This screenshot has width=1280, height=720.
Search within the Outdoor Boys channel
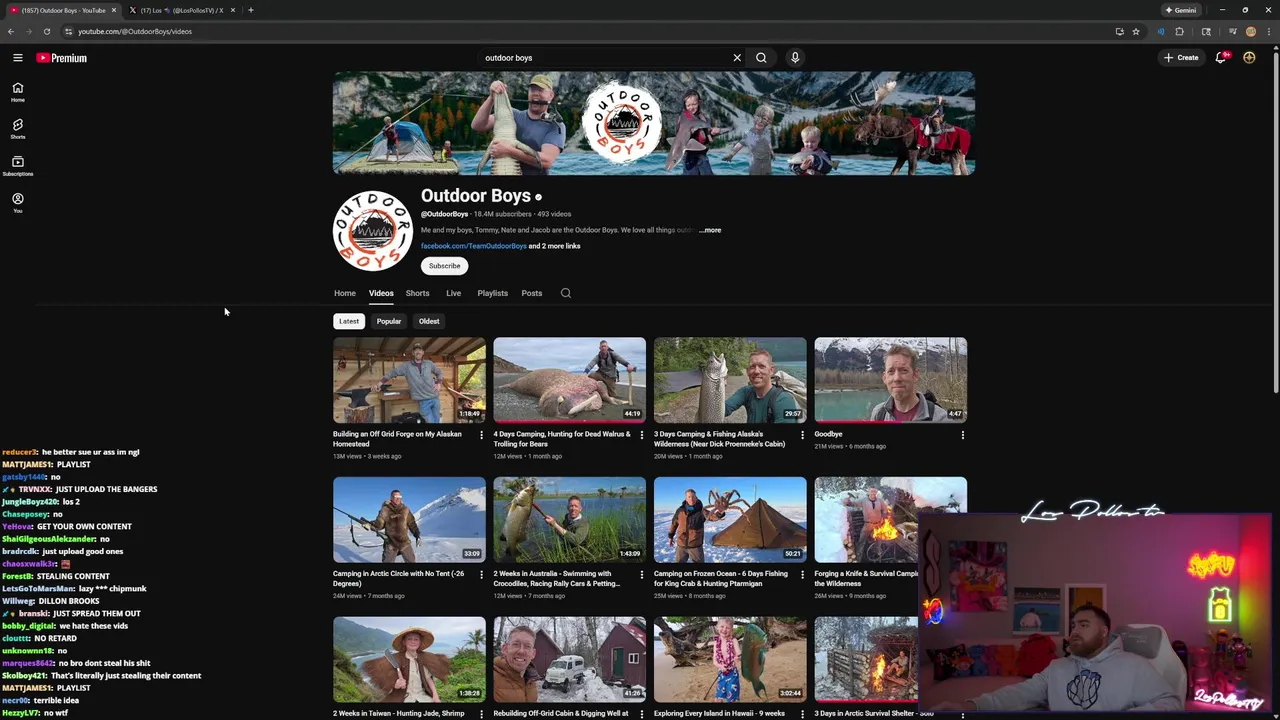pyautogui.click(x=566, y=293)
